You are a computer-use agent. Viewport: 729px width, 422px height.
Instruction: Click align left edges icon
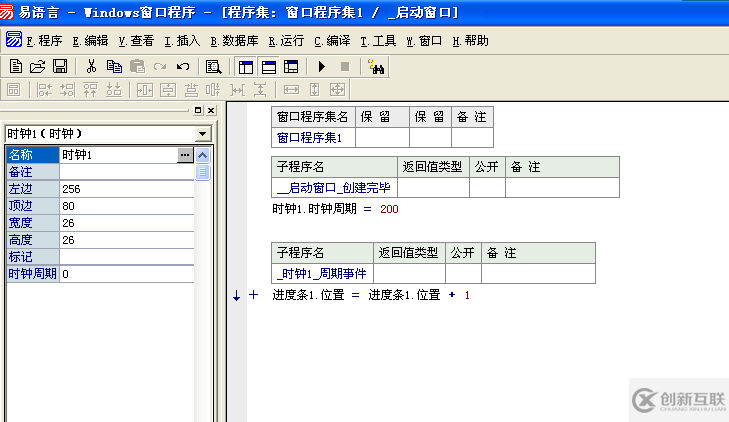point(45,90)
